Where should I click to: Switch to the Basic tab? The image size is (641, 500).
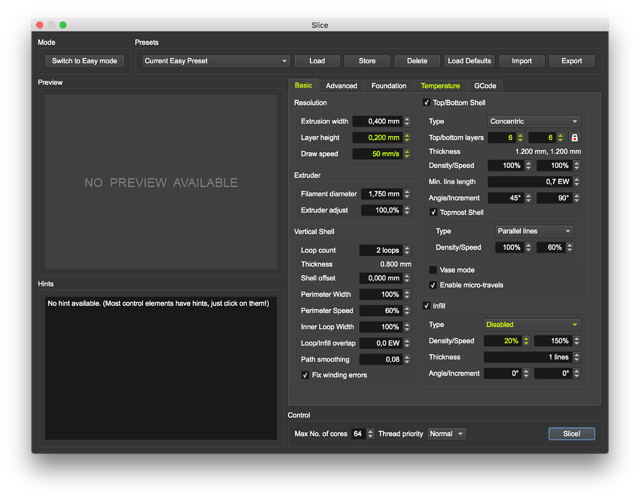click(303, 85)
